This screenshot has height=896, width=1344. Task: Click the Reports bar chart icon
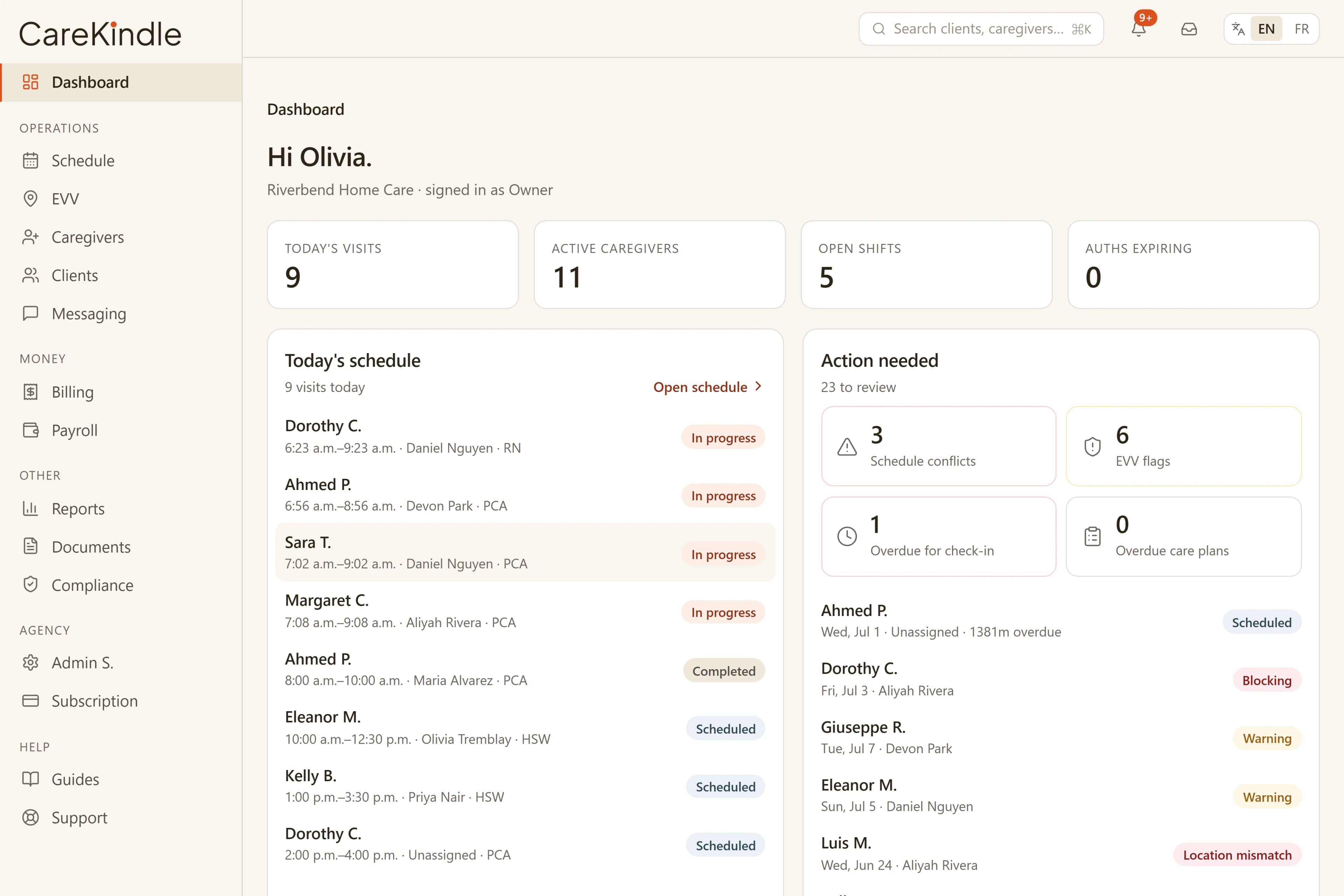tap(30, 509)
